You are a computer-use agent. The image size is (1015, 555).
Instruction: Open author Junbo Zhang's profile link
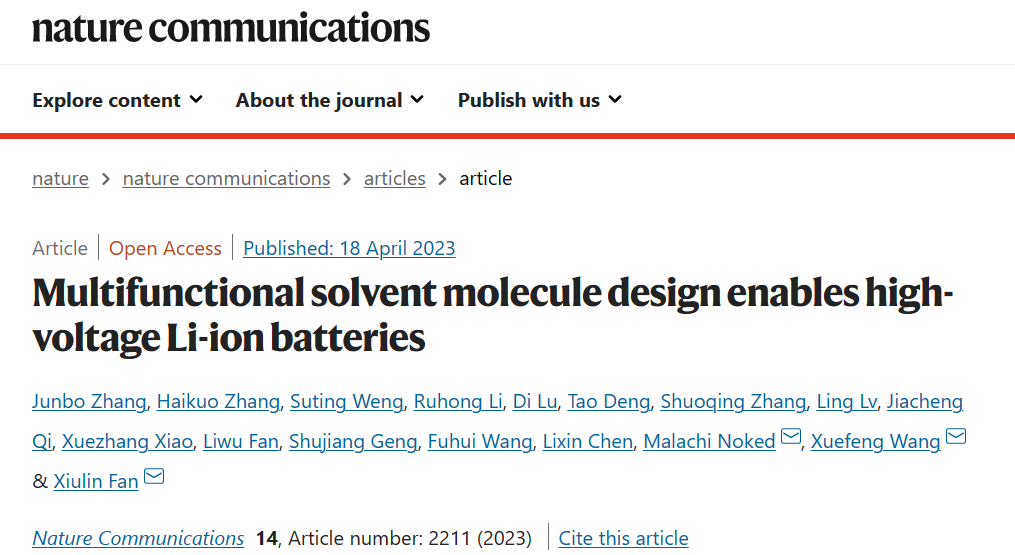coord(89,402)
